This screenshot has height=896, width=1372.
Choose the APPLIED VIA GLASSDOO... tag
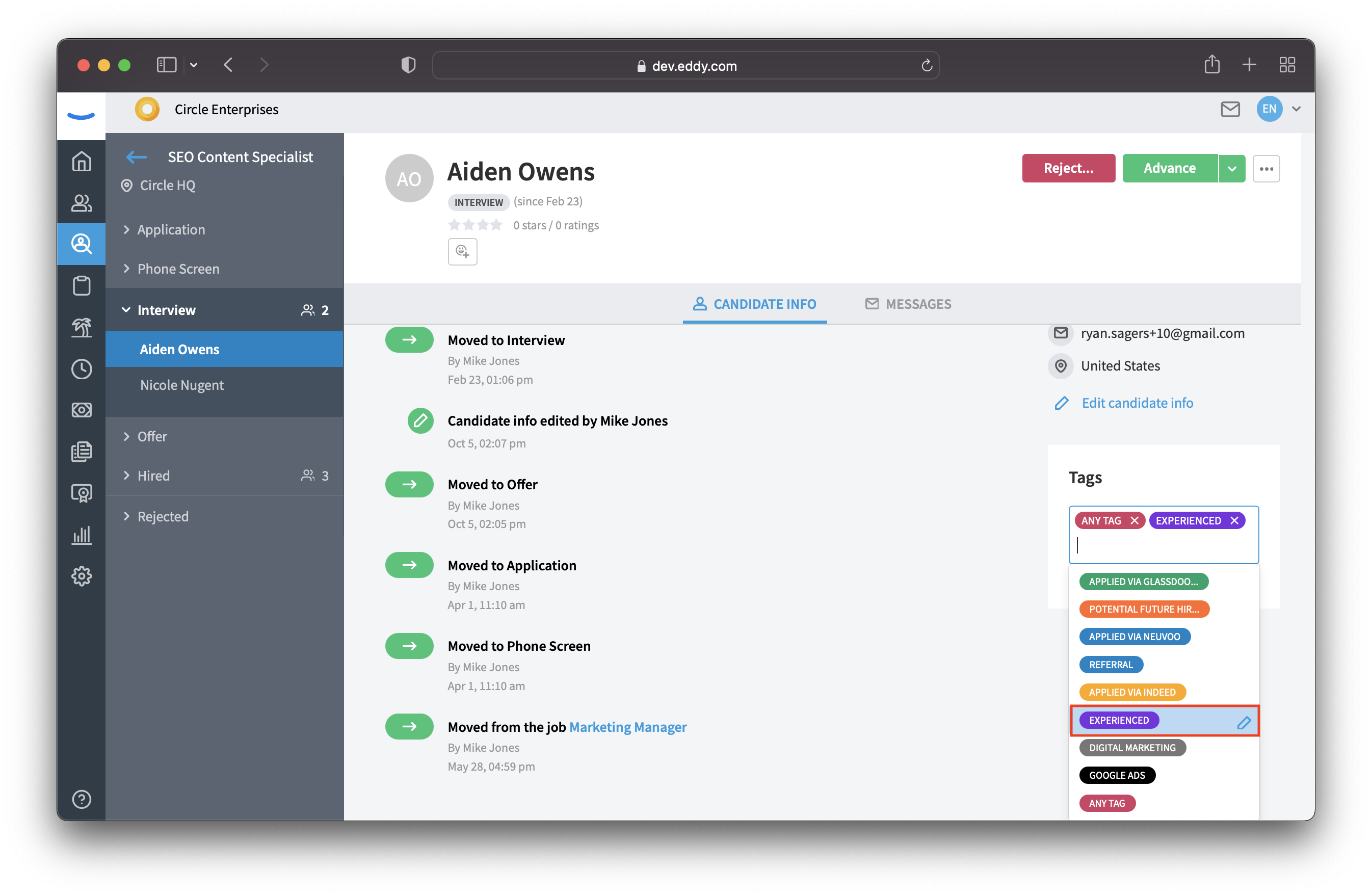point(1143,581)
